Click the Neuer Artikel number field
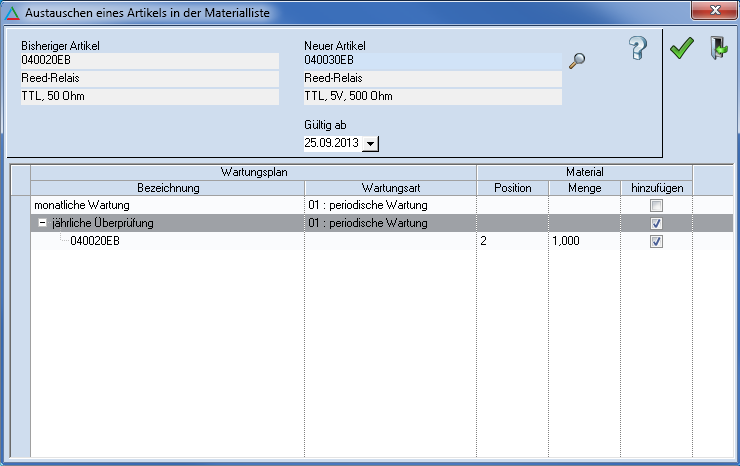This screenshot has width=740, height=466. (x=432, y=61)
